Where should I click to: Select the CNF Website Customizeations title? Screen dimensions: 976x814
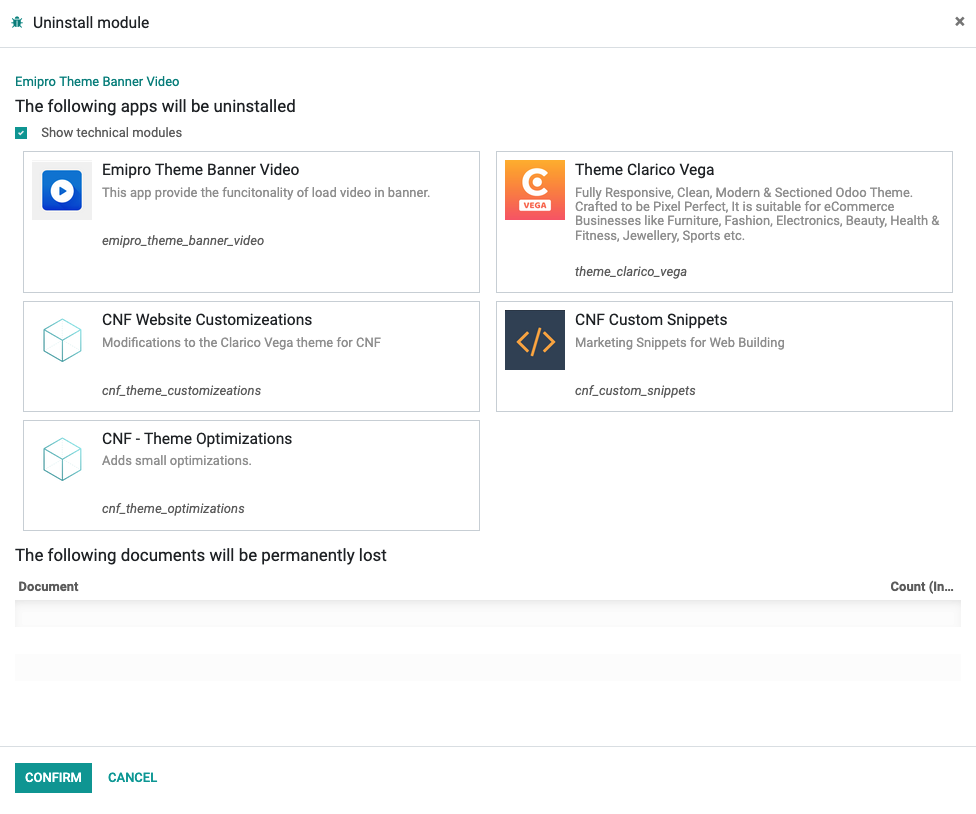[x=207, y=320]
